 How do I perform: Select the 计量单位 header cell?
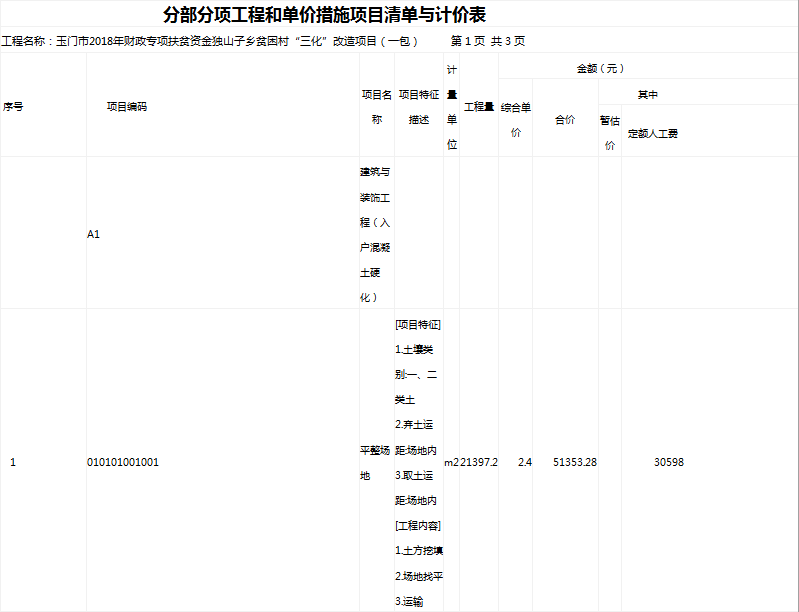pos(452,106)
